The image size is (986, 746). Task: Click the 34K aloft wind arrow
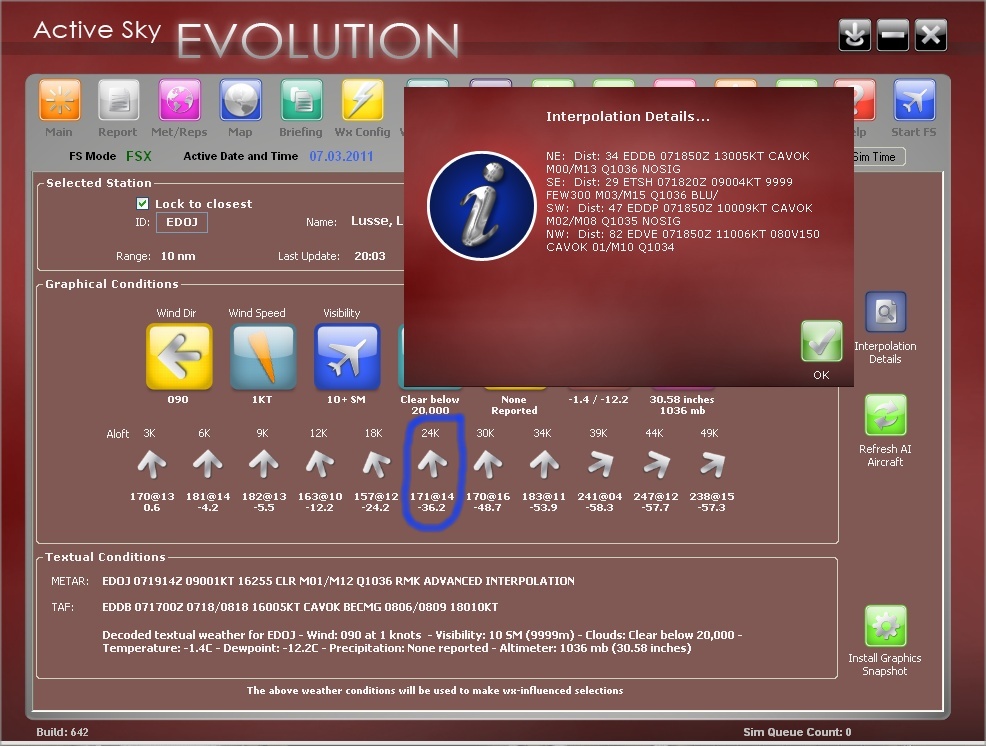pos(544,465)
